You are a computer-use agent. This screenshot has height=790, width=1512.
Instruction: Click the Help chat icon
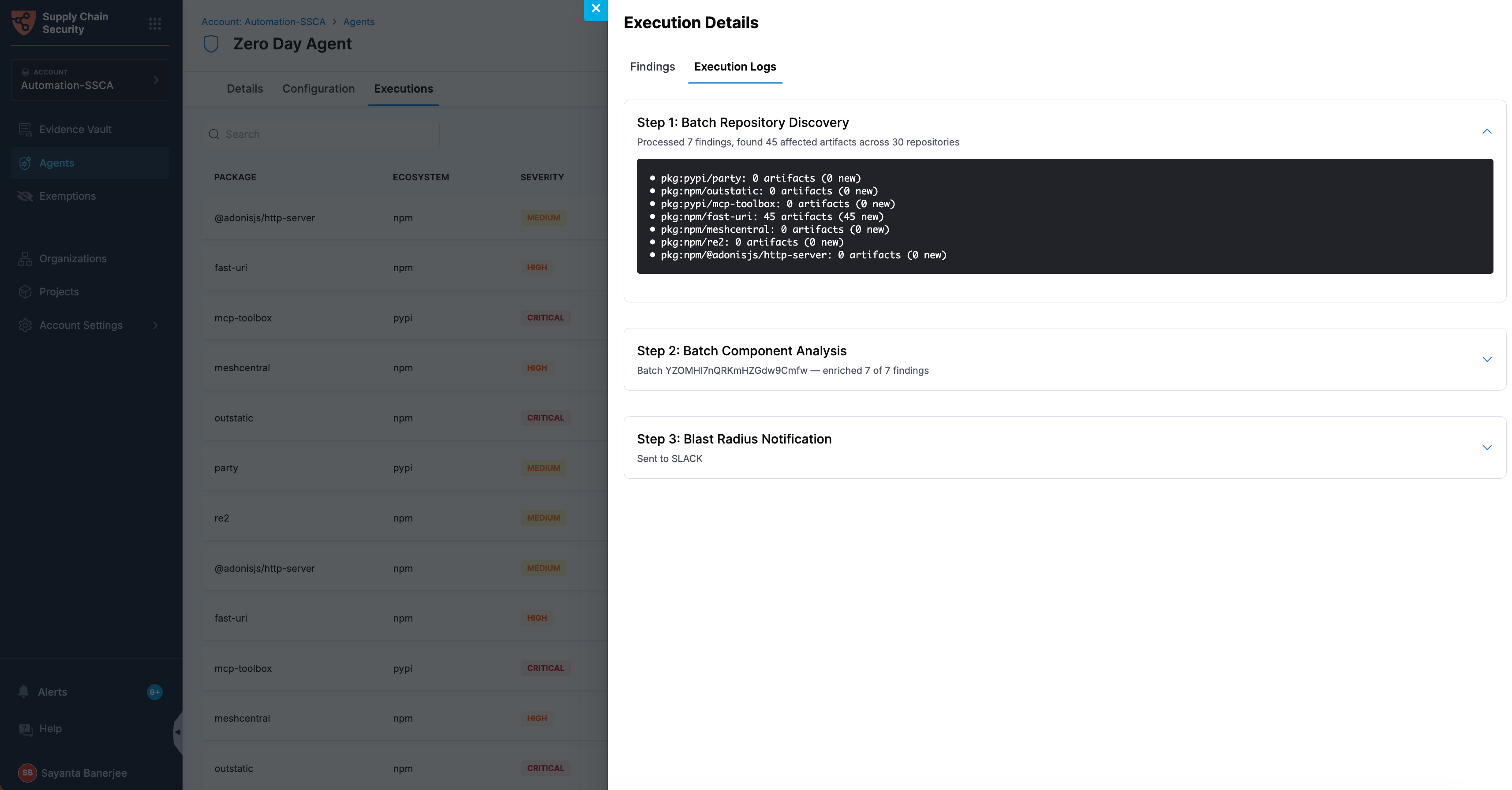pyautogui.click(x=26, y=729)
